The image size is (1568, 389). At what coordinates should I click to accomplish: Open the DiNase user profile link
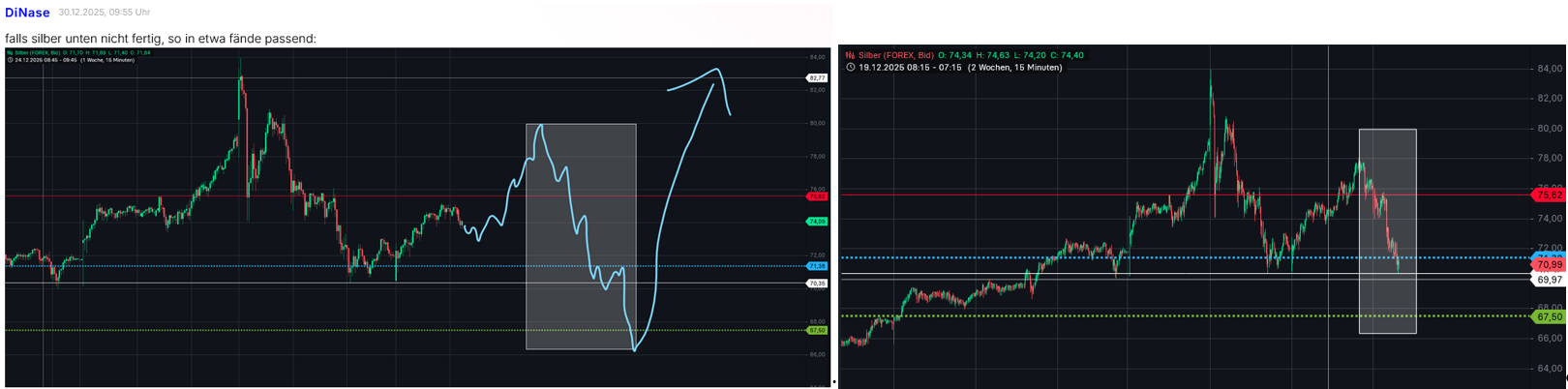point(27,13)
